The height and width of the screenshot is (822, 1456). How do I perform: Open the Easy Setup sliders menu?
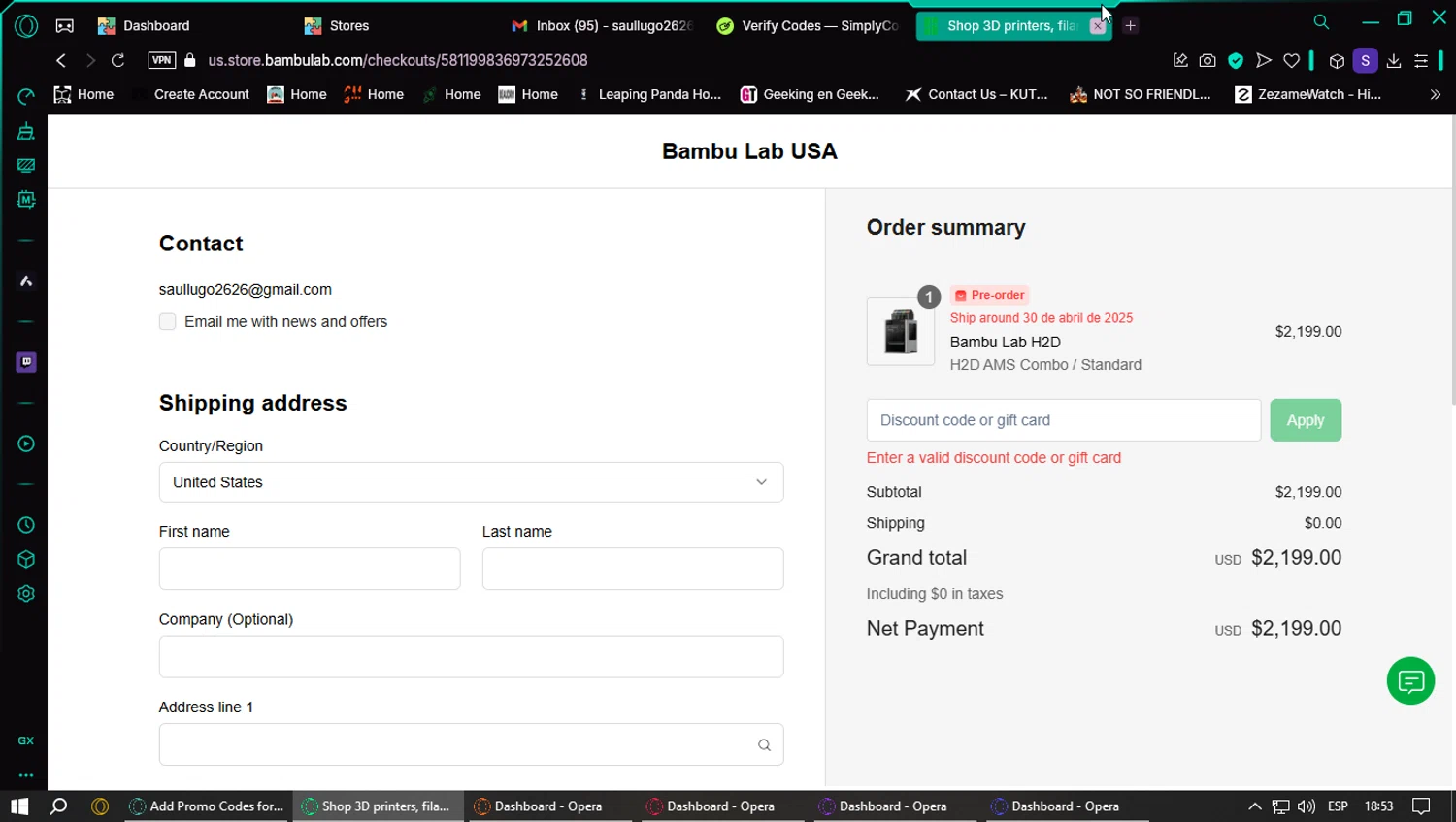click(x=1421, y=60)
